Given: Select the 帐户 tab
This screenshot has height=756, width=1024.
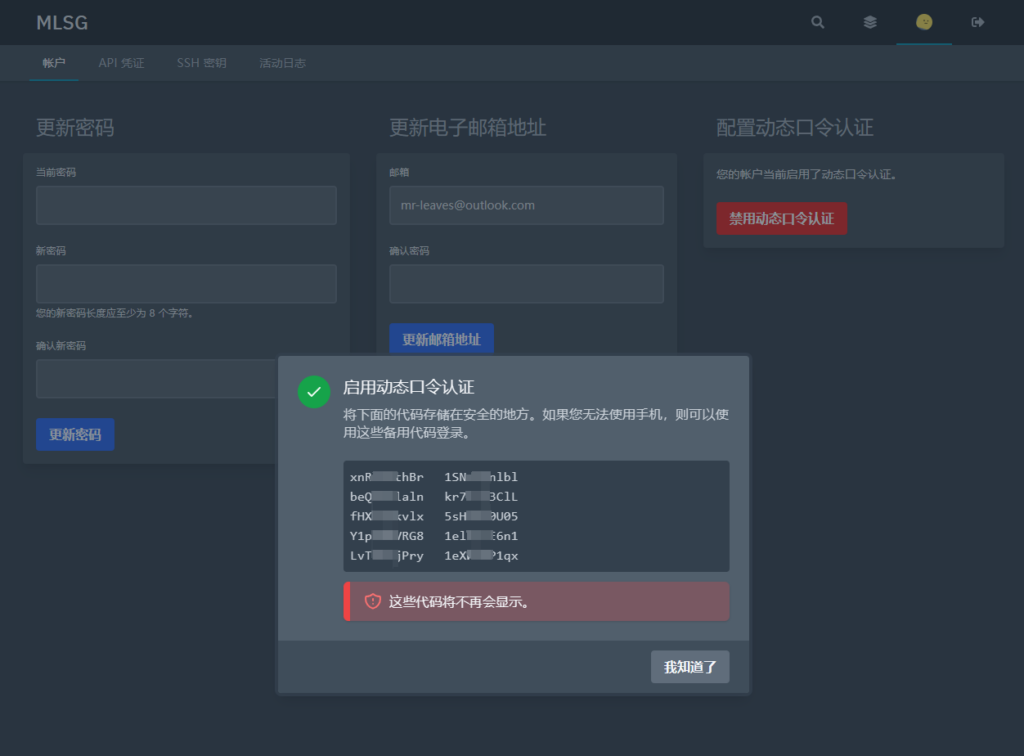Looking at the screenshot, I should coord(53,61).
